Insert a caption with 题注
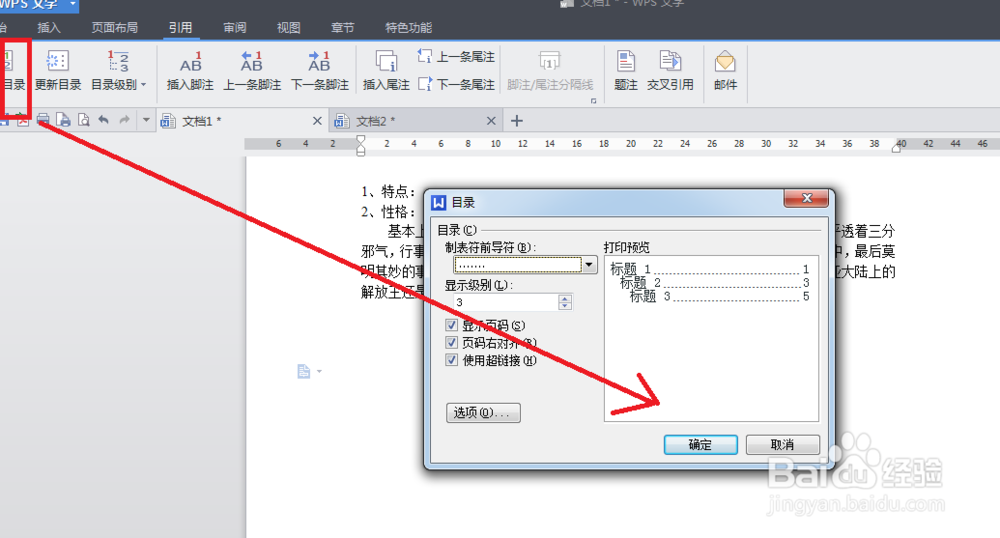Viewport: 1000px width, 538px height. tap(626, 70)
